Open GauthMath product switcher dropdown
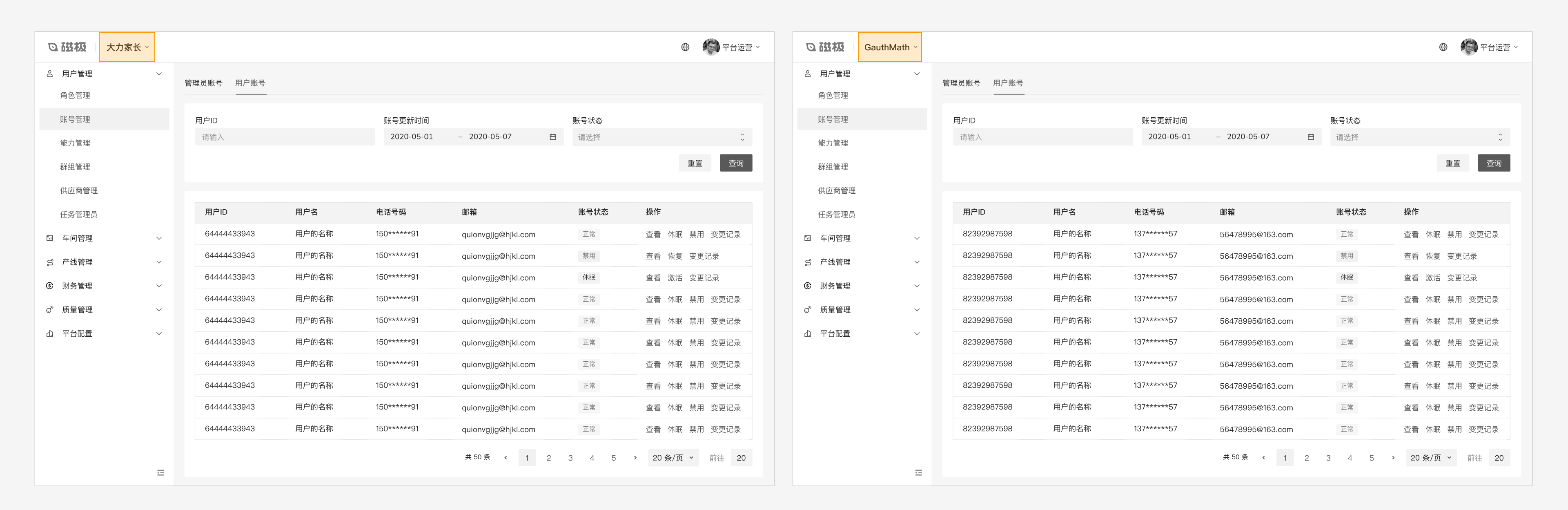The width and height of the screenshot is (1568, 510). 890,47
